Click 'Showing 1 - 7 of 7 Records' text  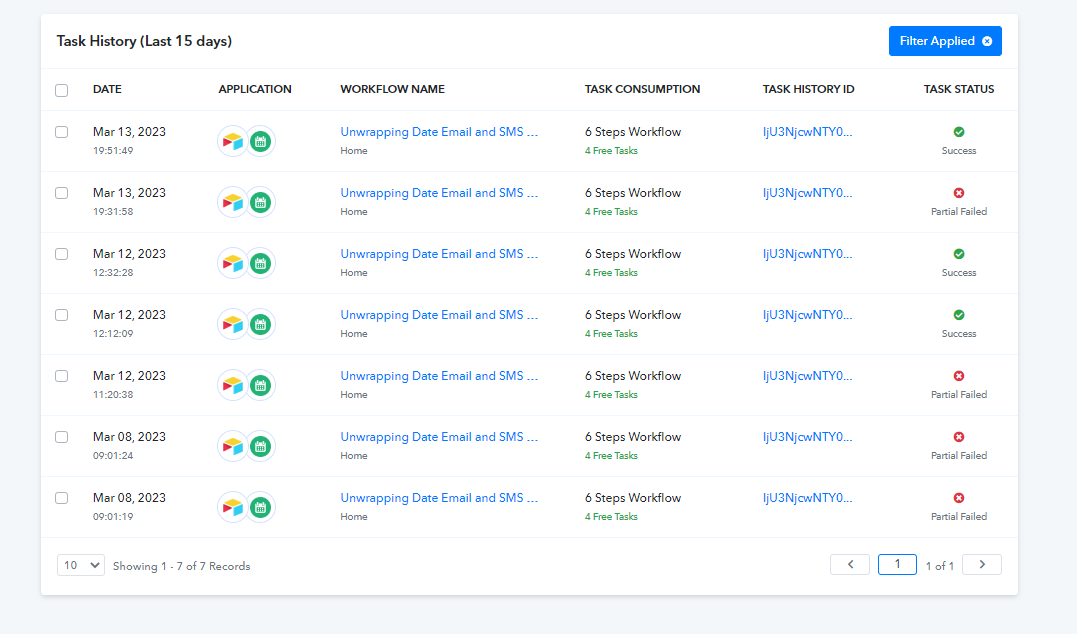[x=181, y=566]
